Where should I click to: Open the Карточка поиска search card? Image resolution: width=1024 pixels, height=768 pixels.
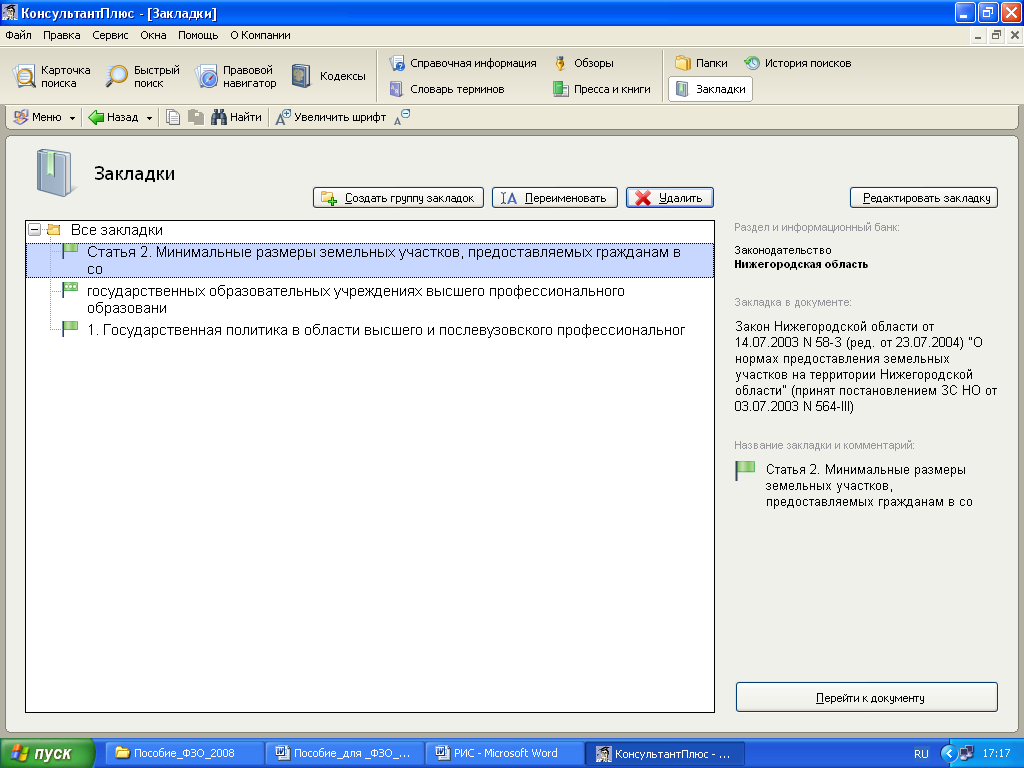click(x=52, y=76)
